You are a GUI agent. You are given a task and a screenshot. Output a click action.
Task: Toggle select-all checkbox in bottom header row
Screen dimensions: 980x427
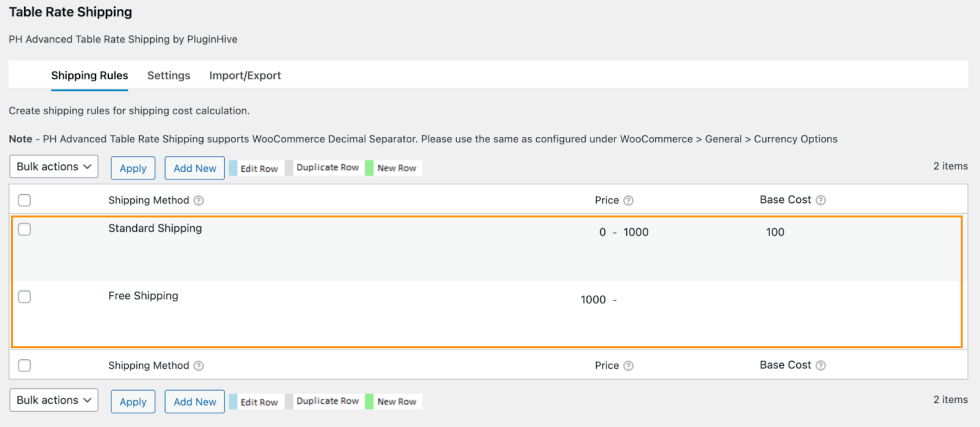pyautogui.click(x=25, y=366)
